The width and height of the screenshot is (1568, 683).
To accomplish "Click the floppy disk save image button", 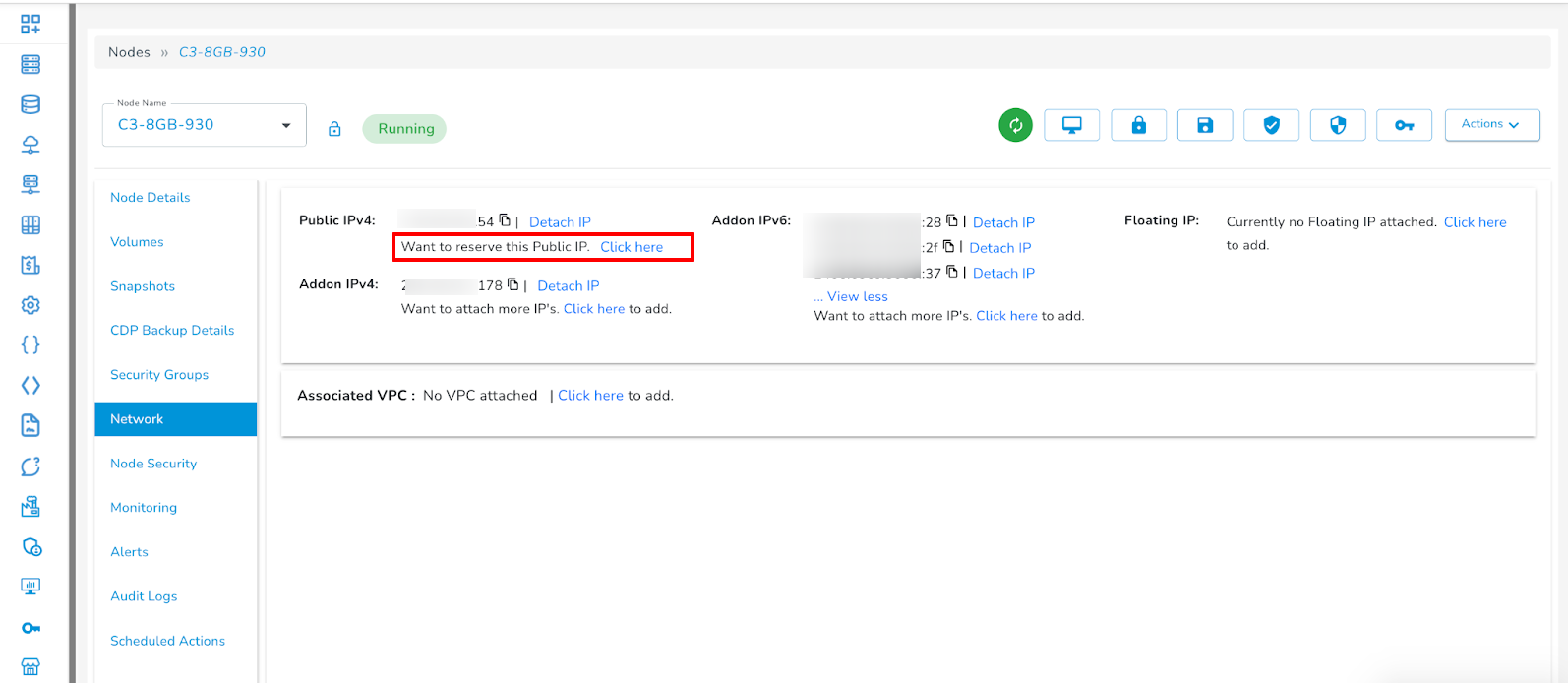I will (x=1205, y=125).
